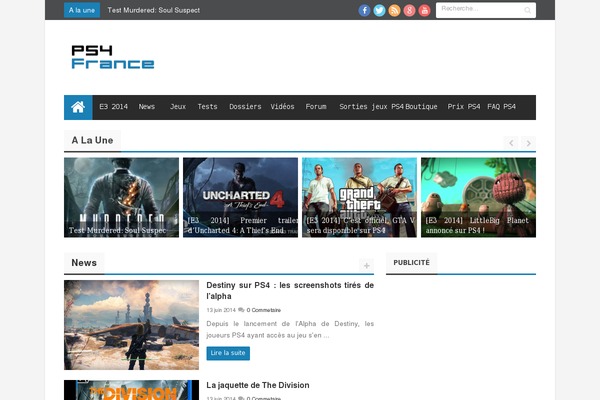Open the Google Plus icon
The image size is (600, 400).
[x=409, y=10]
